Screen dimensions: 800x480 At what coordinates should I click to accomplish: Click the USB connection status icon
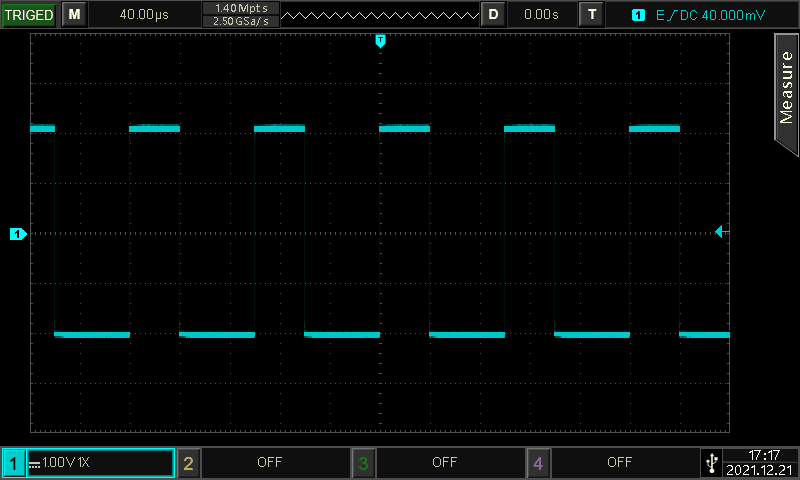pyautogui.click(x=711, y=462)
